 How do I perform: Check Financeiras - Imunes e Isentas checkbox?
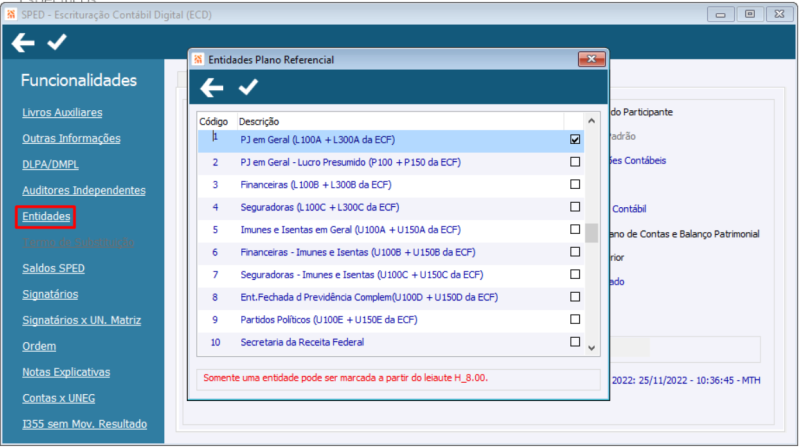pos(575,252)
